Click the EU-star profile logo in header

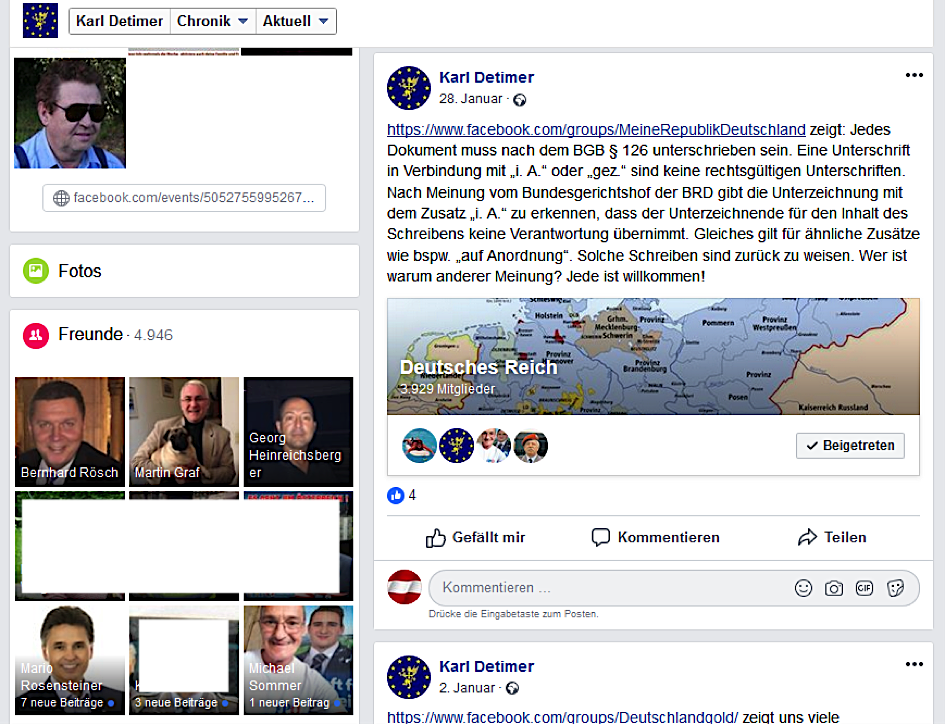(40, 20)
